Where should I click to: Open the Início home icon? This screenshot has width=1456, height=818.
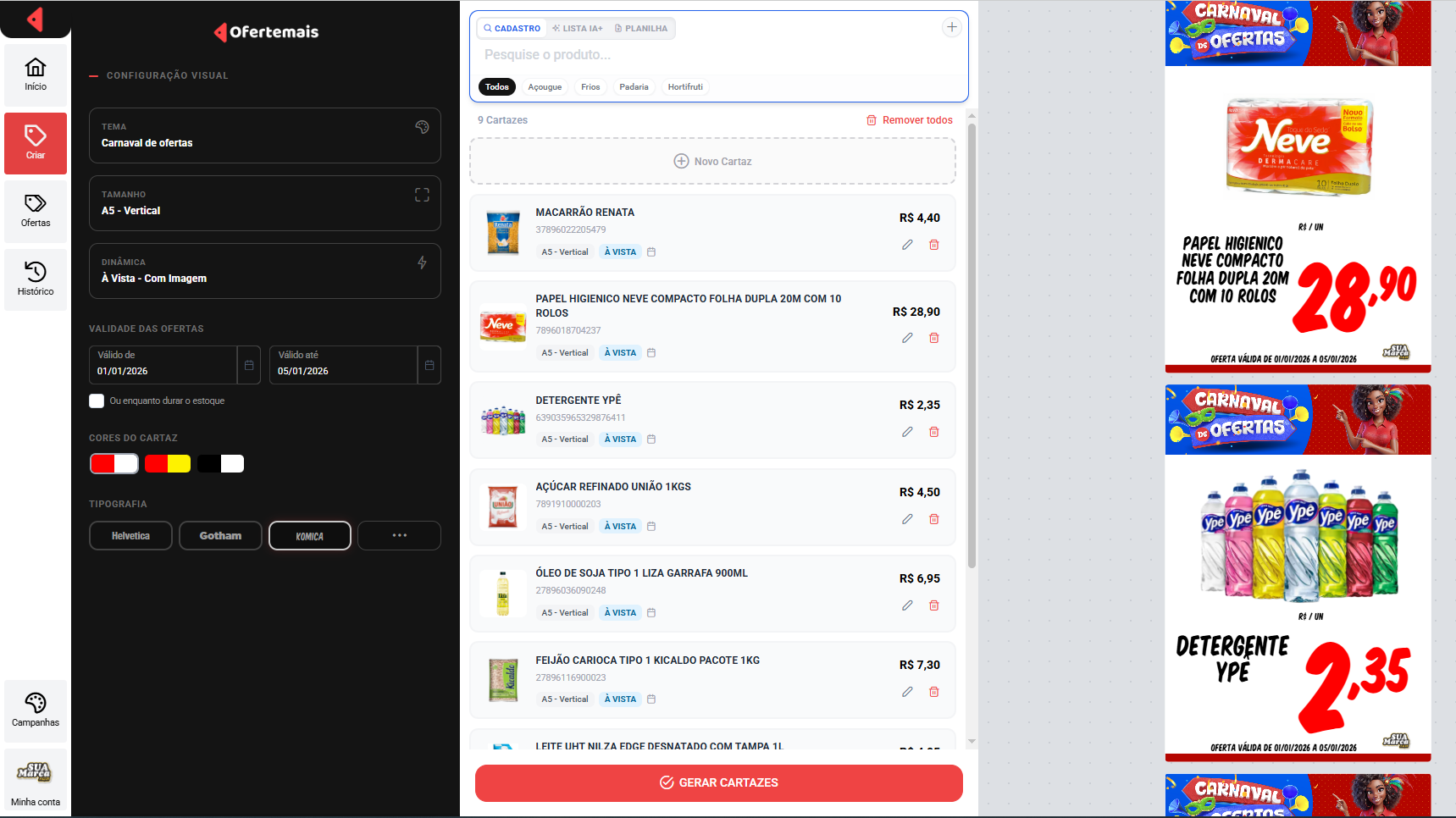point(36,75)
